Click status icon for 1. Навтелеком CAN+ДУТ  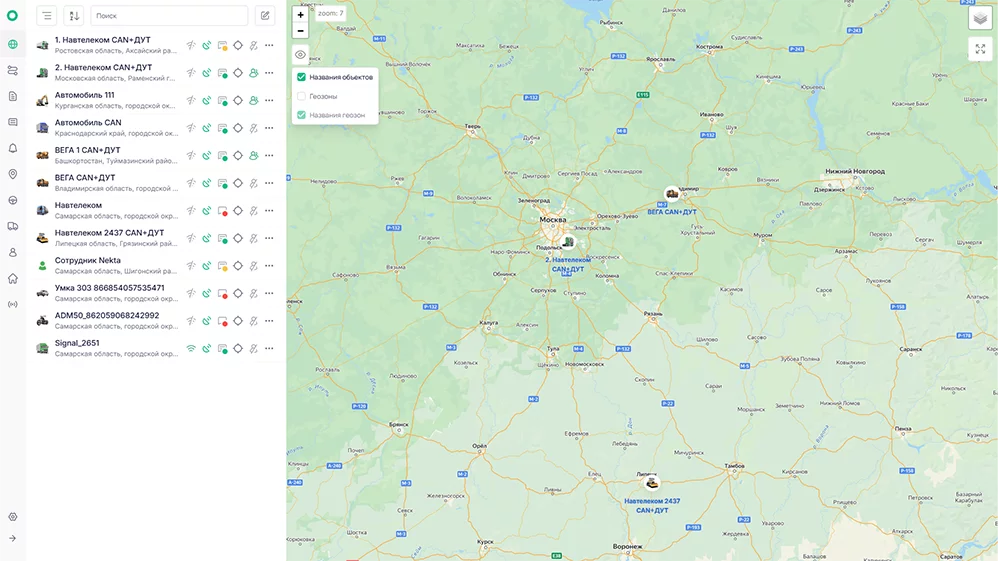tap(223, 46)
